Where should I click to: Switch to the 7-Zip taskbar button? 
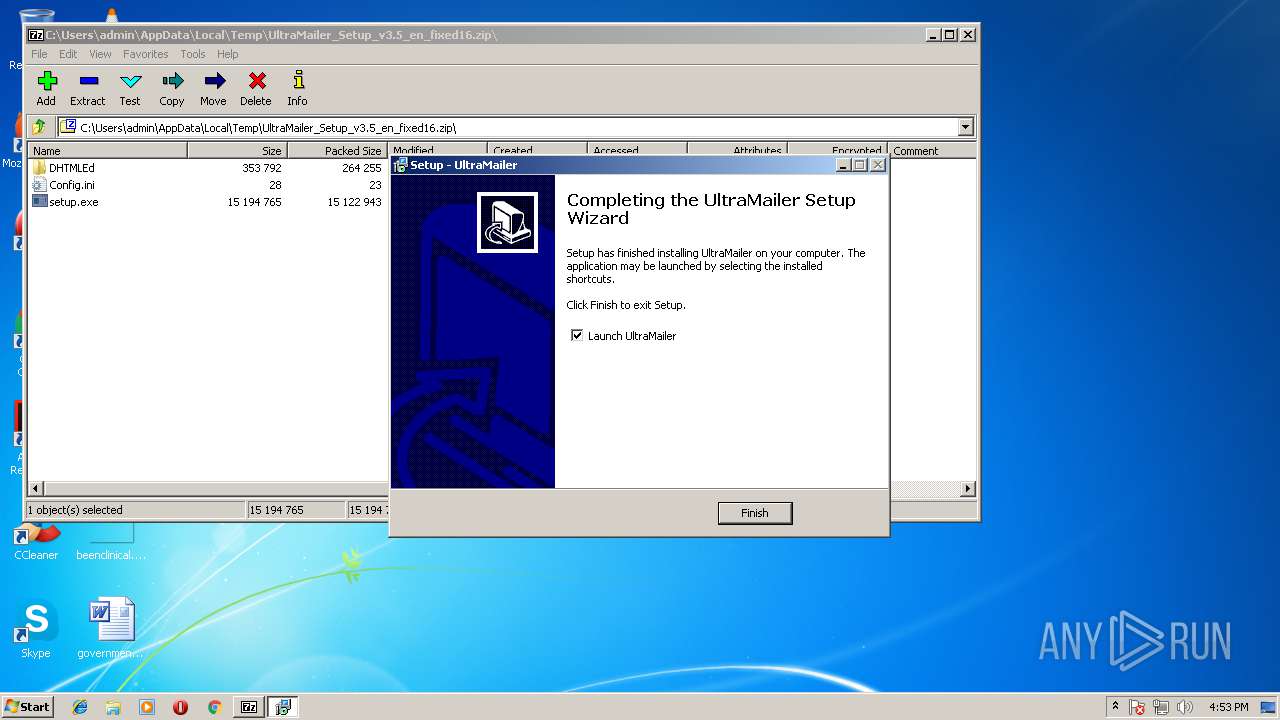click(249, 707)
